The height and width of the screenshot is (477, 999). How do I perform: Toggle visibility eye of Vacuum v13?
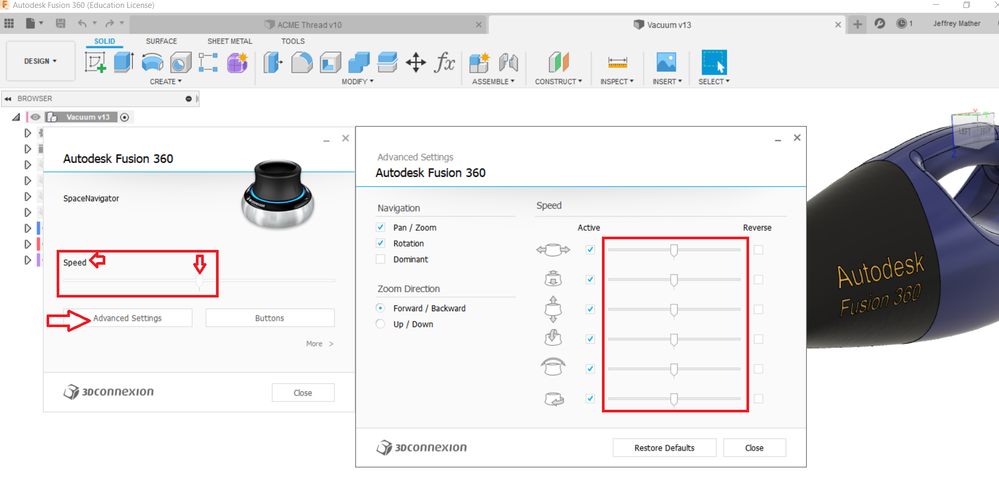(36, 117)
